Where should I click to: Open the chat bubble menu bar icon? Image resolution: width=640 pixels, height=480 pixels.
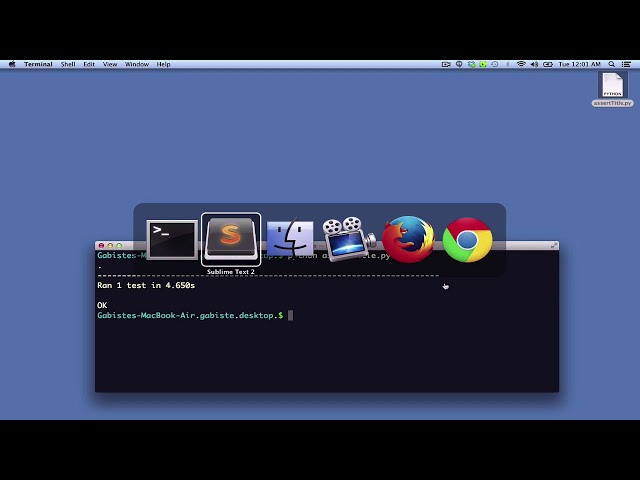[x=459, y=64]
